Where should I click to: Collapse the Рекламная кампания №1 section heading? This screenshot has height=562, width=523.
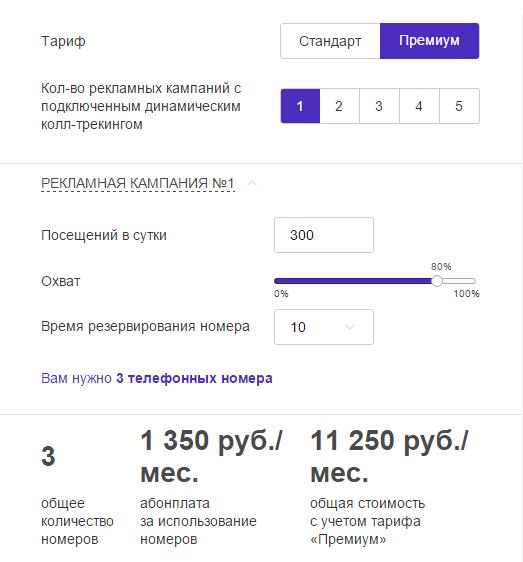pyautogui.click(x=138, y=183)
